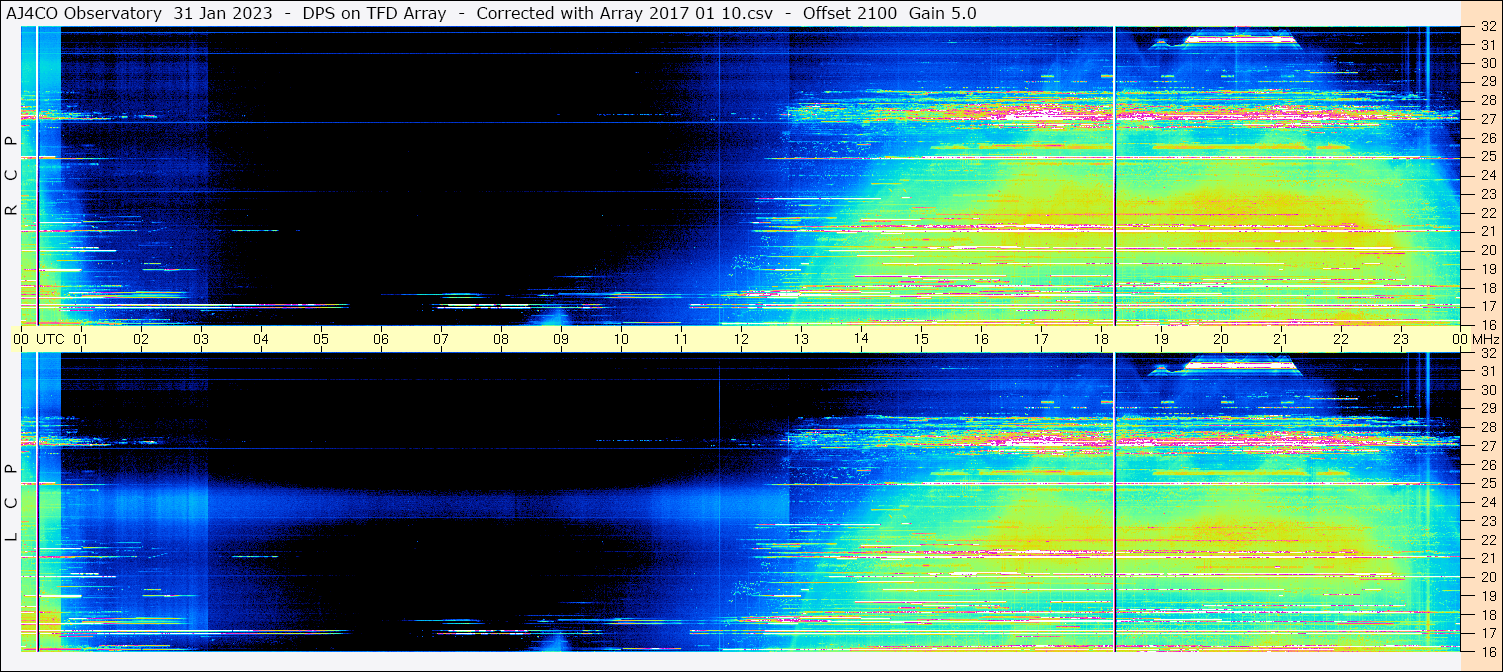Select hour marker 04 on the time axis
The height and width of the screenshot is (672, 1503).
(x=261, y=339)
